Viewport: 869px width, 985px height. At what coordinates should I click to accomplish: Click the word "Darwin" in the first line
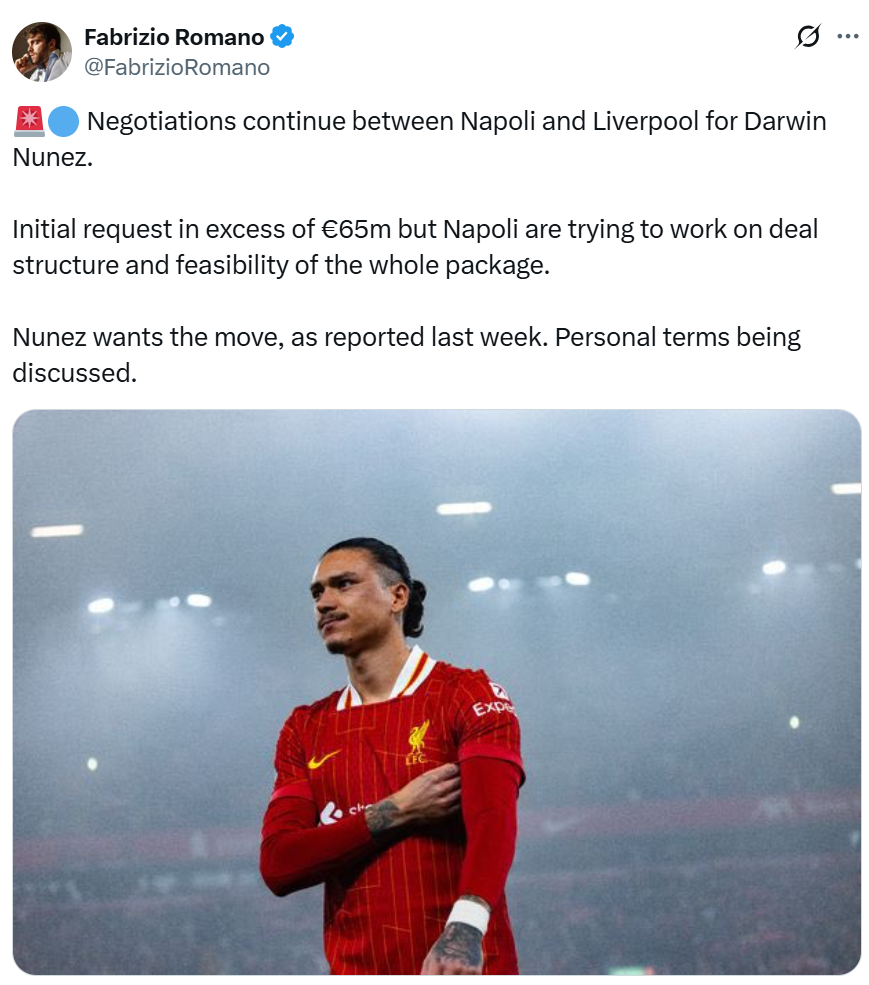pyautogui.click(x=785, y=121)
